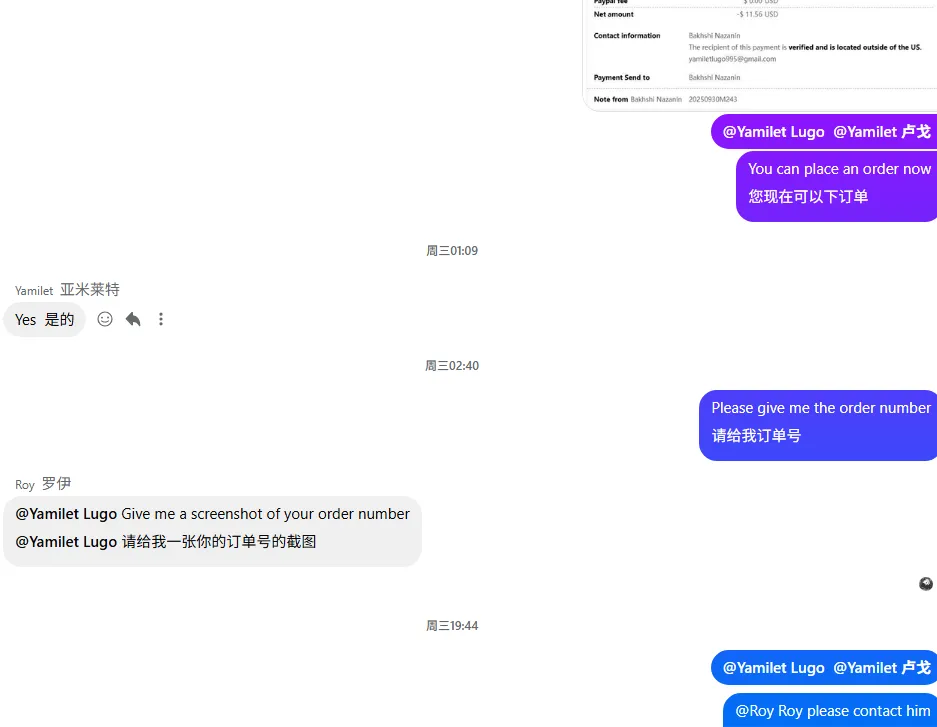Click the 周三02:40 timestamp
This screenshot has height=727, width=937.
(452, 366)
